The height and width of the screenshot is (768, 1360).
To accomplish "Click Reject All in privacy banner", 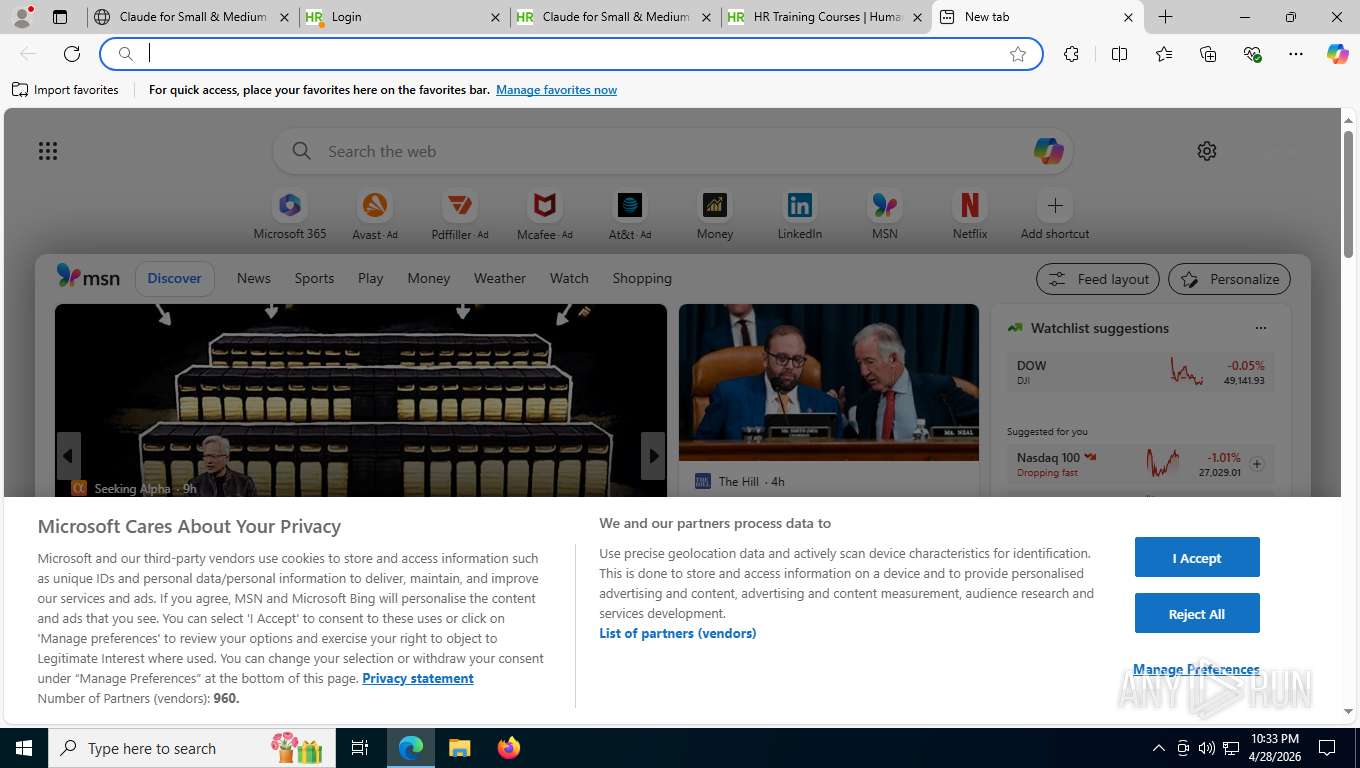I will pyautogui.click(x=1197, y=614).
